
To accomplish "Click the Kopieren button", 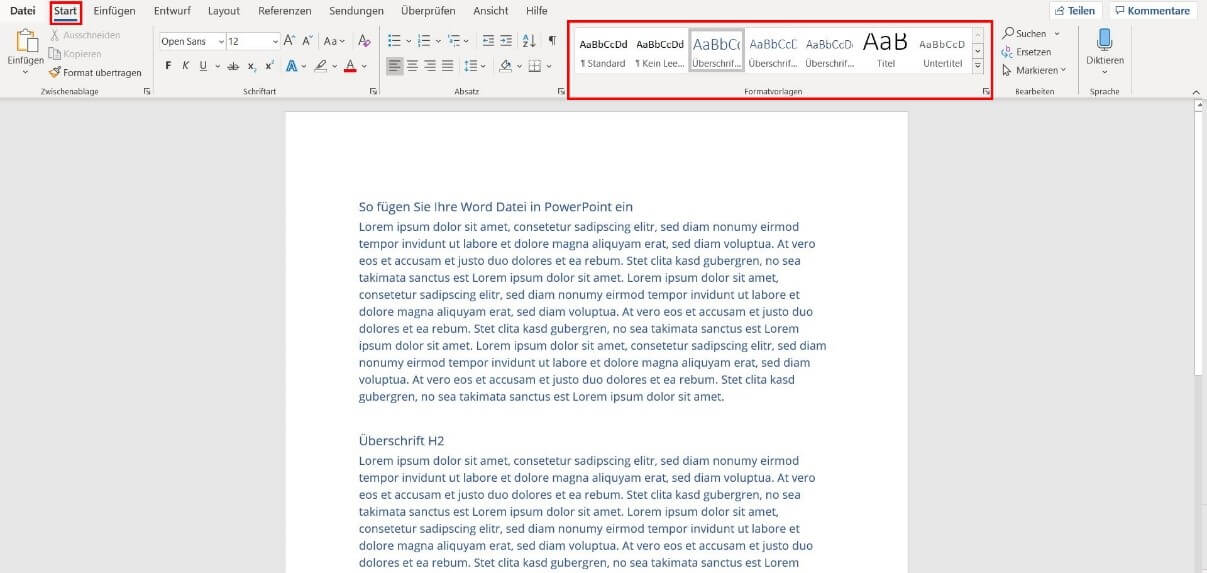I will point(75,53).
